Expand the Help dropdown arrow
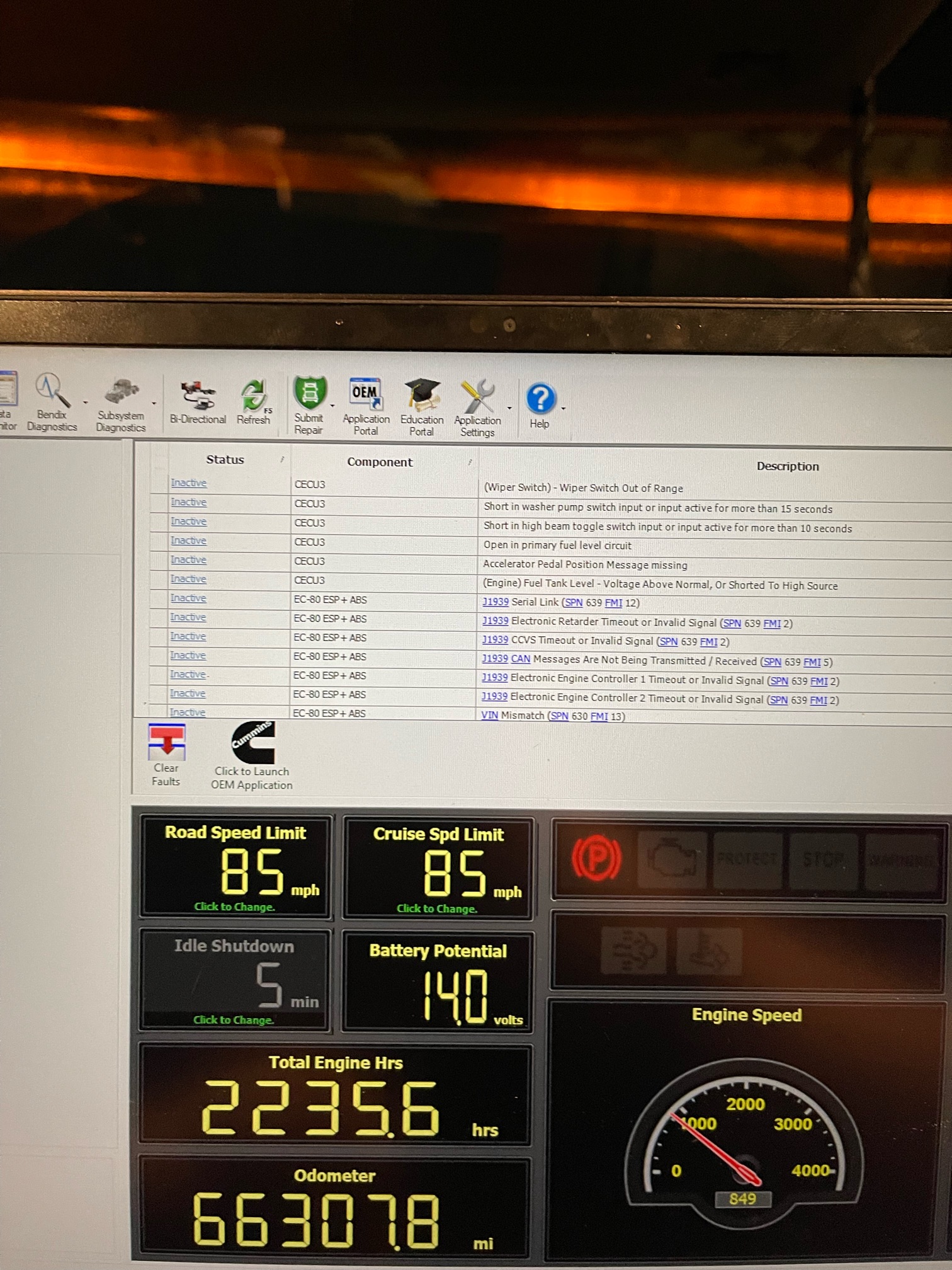Viewport: 952px width, 1270px height. pos(564,409)
